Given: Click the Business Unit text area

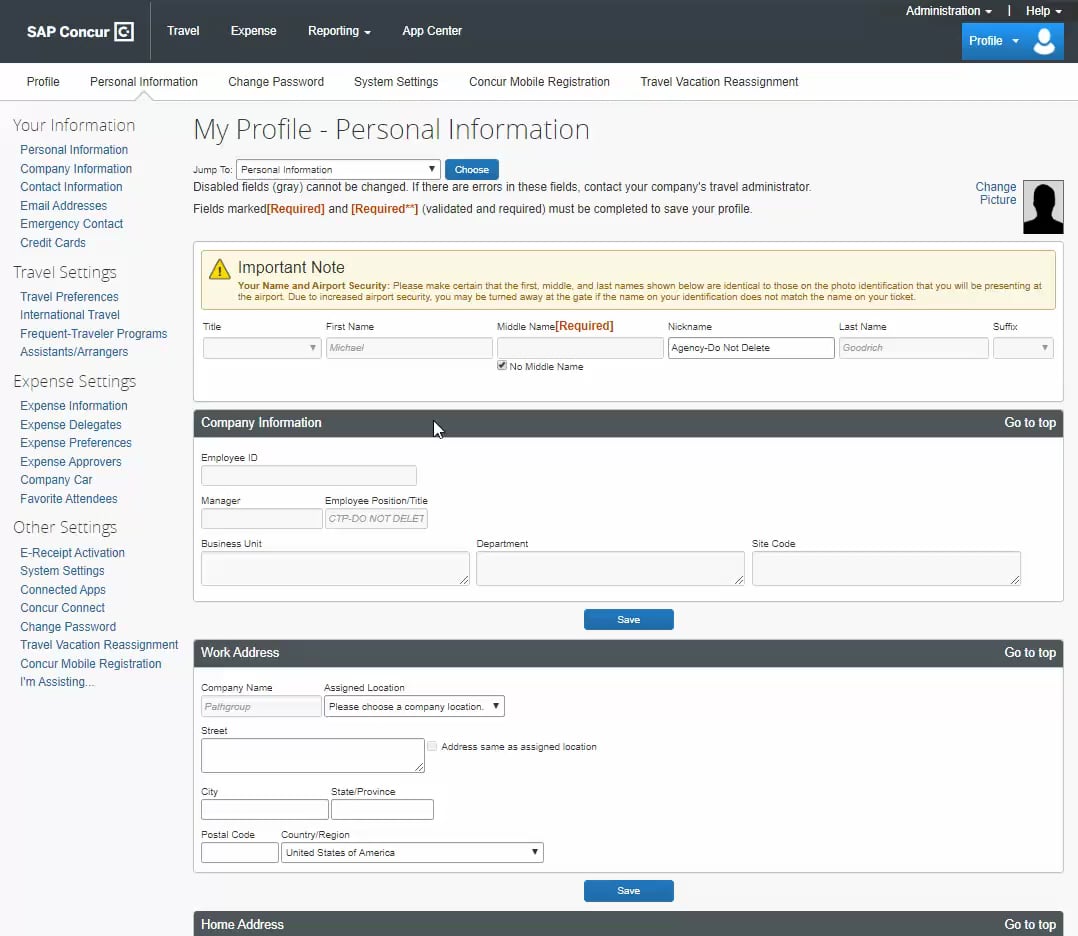Looking at the screenshot, I should pos(335,569).
